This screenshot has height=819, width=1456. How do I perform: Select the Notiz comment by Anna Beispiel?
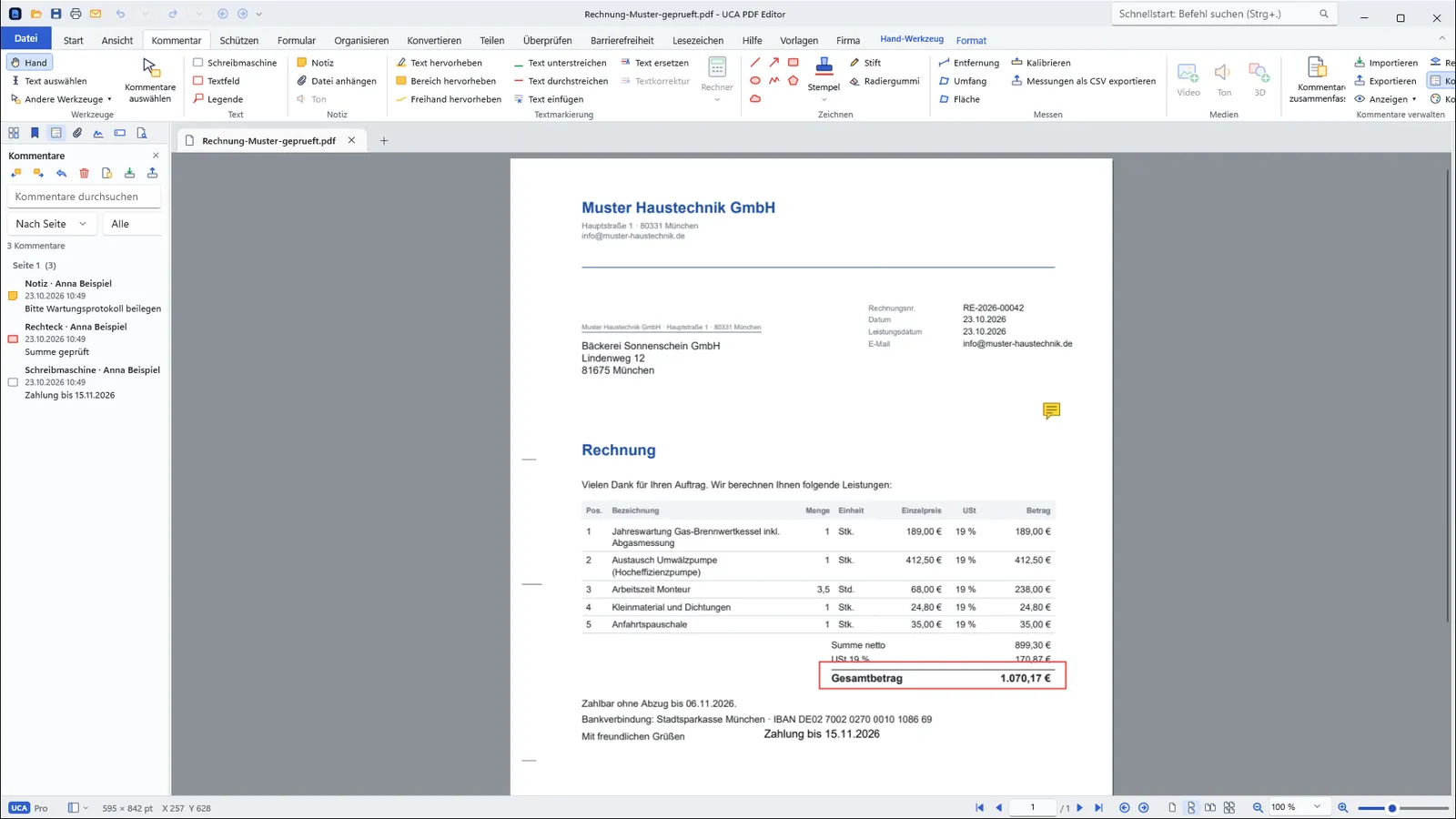[85, 296]
